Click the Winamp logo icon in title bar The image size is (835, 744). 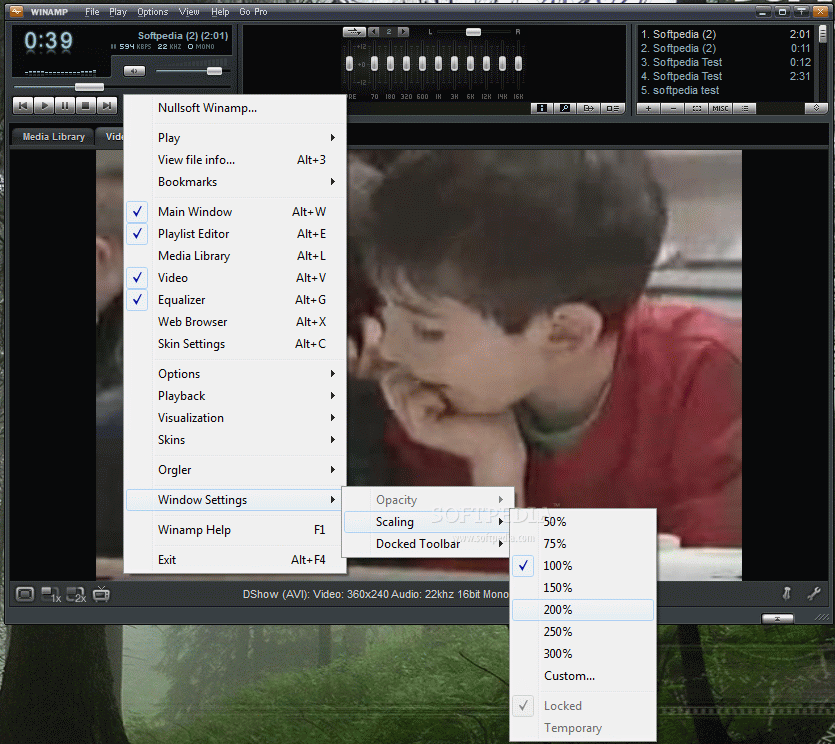click(17, 11)
